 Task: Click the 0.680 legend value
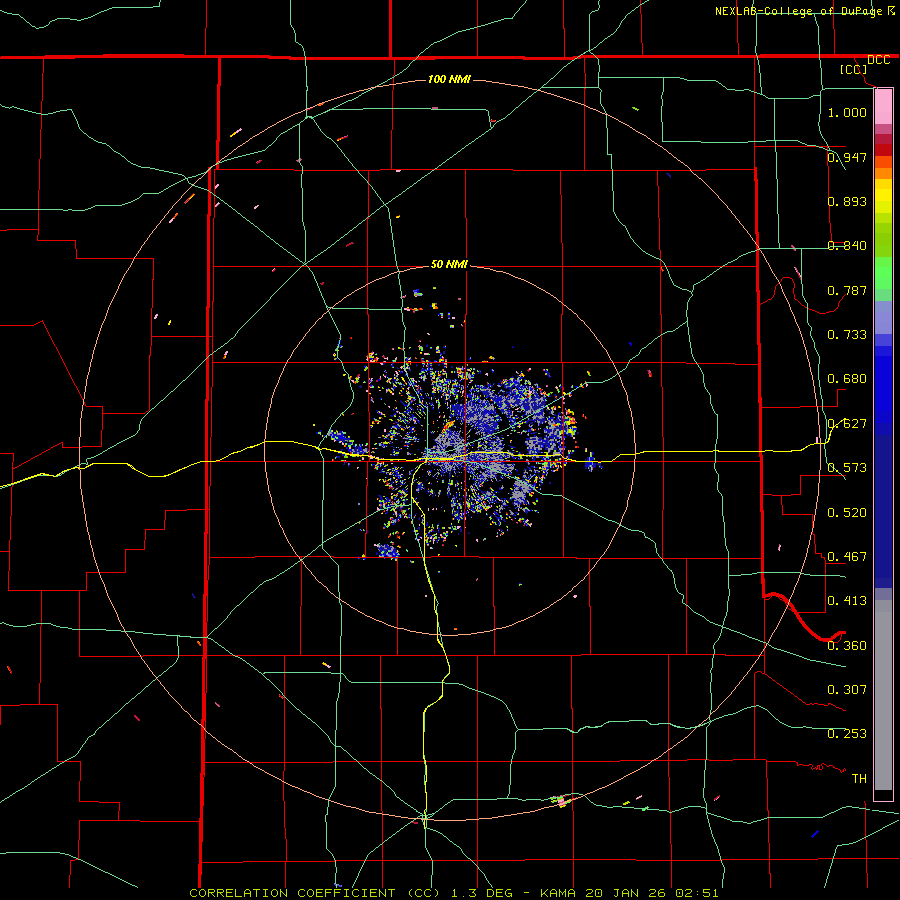[x=847, y=378]
